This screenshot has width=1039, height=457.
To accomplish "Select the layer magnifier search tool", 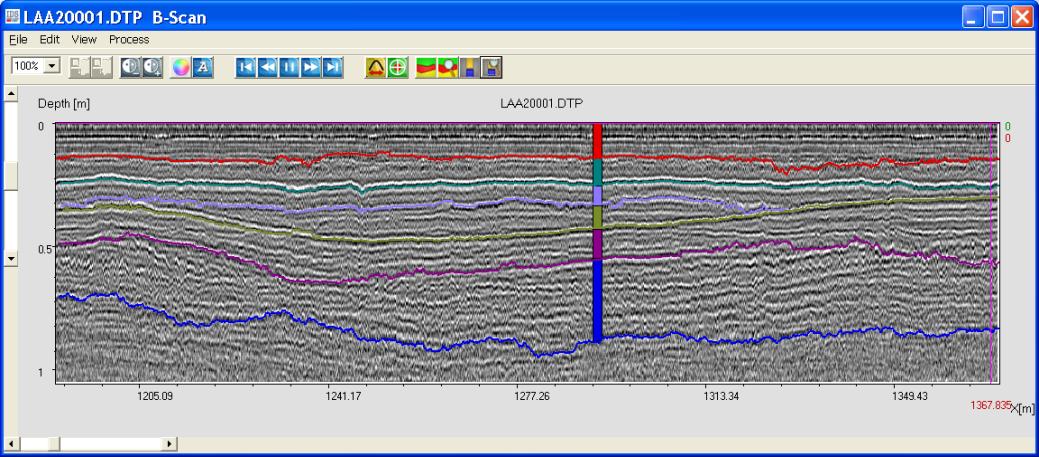I will (448, 67).
